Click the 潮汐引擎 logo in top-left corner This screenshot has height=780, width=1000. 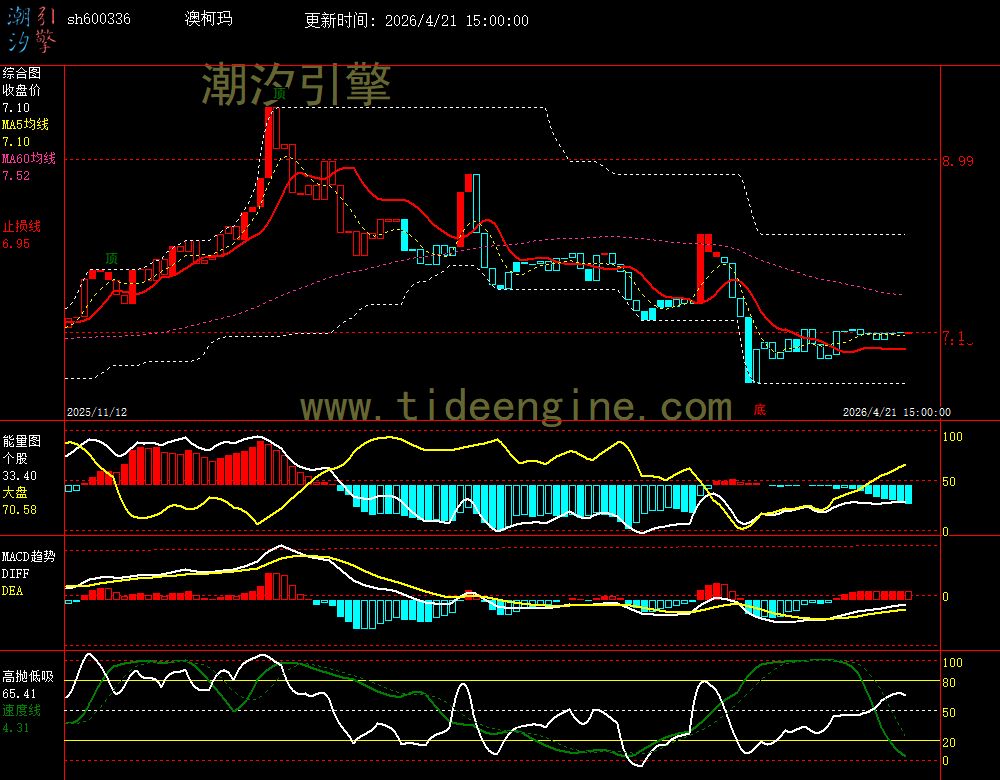pos(32,28)
